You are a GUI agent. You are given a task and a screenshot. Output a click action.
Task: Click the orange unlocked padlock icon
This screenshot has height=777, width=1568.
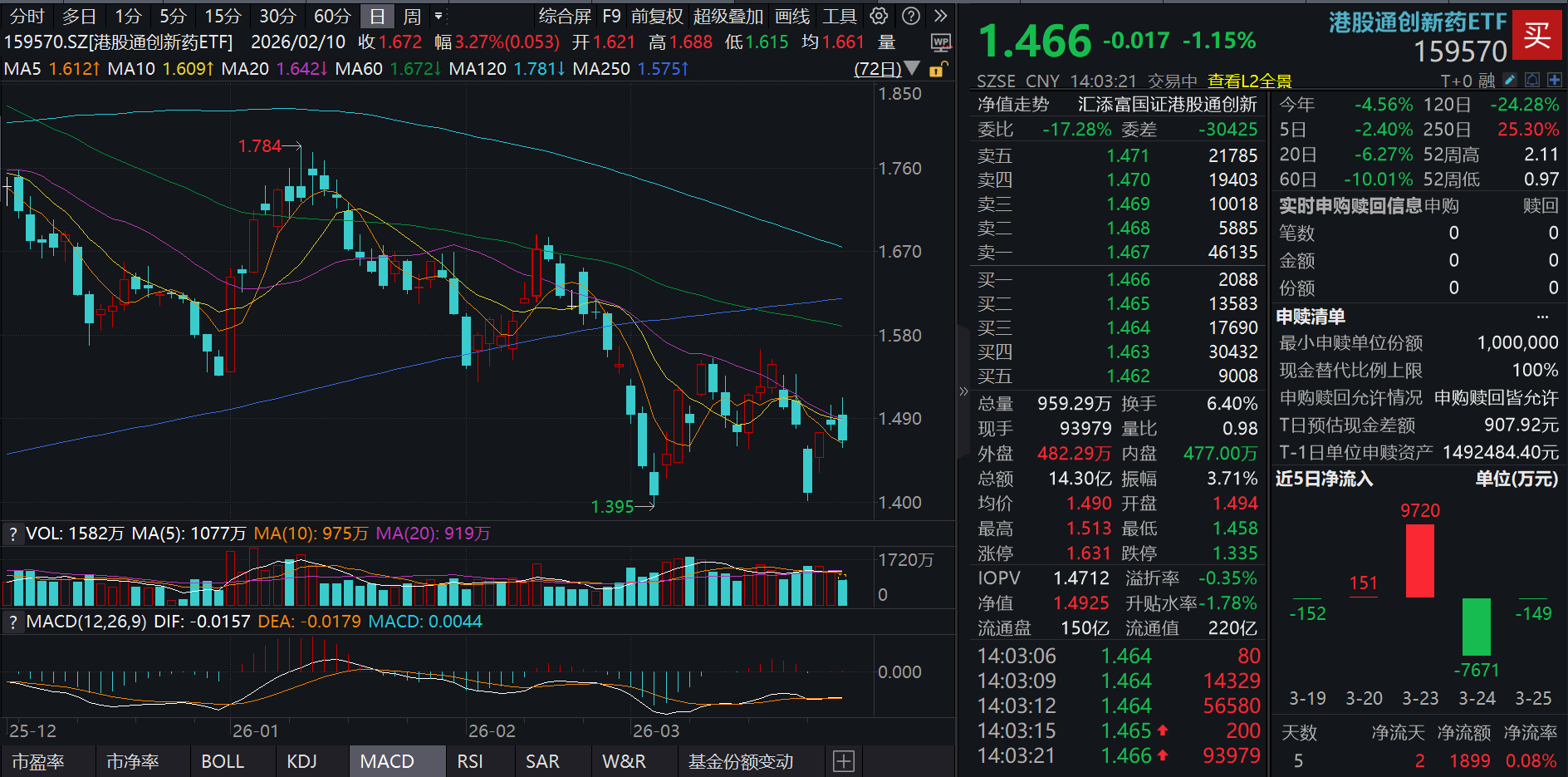[x=937, y=70]
